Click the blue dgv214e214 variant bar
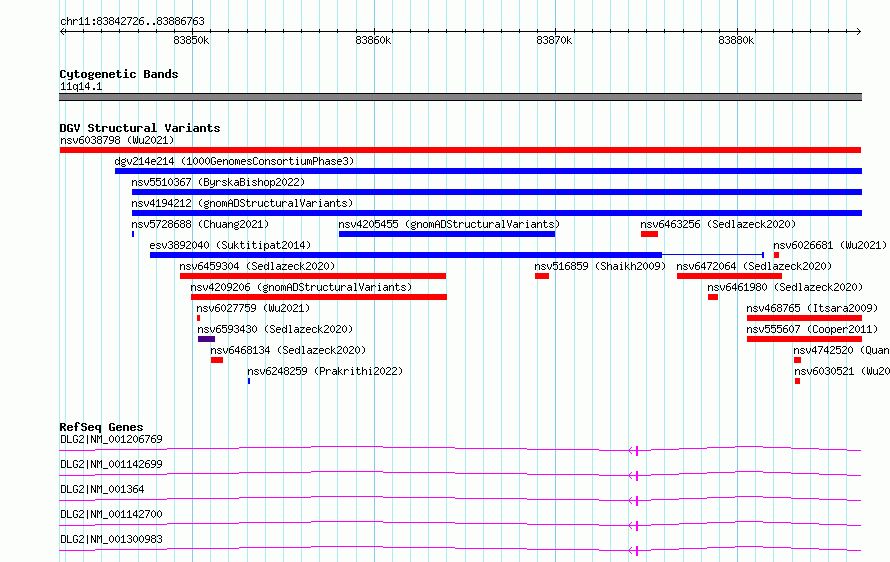The width and height of the screenshot is (890, 562). pos(488,171)
